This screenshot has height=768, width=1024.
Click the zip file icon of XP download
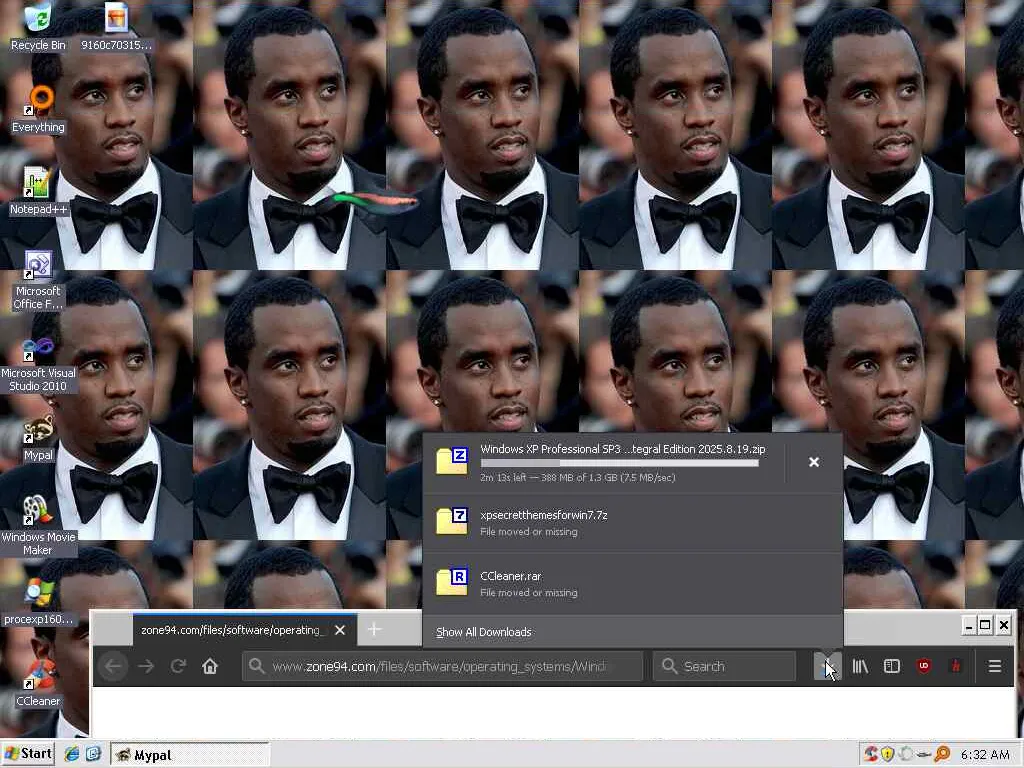click(452, 461)
